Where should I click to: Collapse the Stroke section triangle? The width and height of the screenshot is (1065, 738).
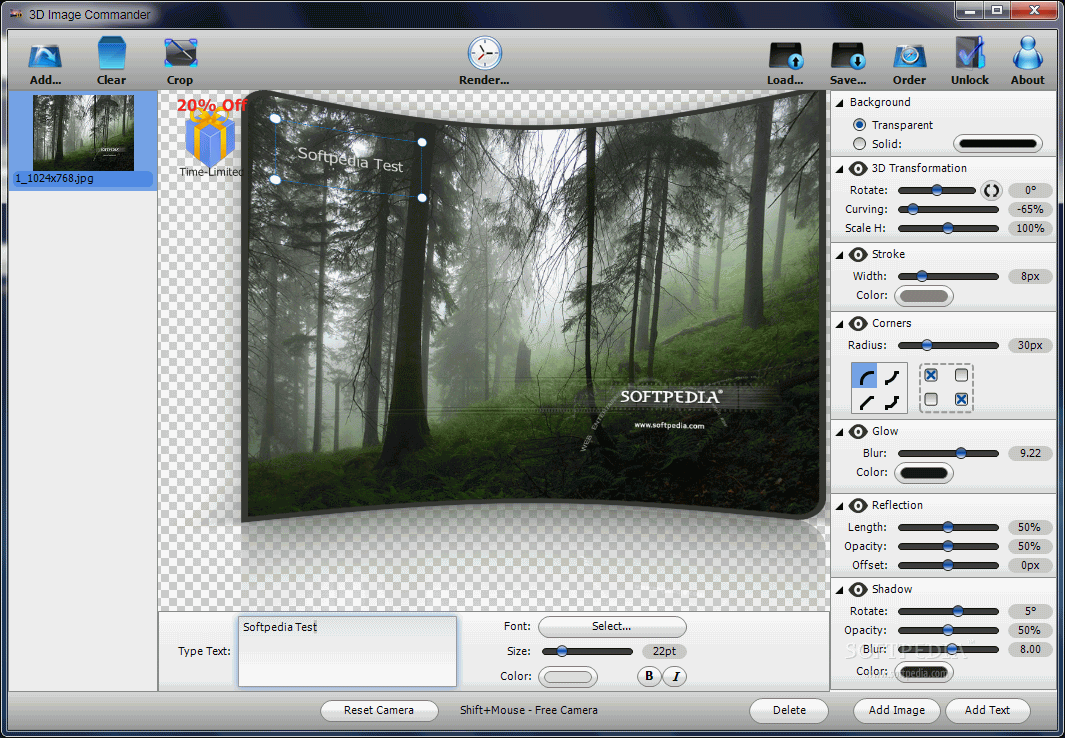coord(840,255)
